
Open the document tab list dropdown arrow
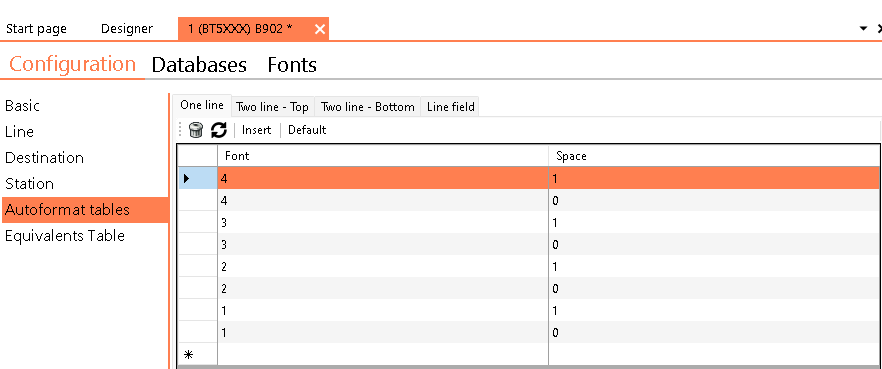863,29
